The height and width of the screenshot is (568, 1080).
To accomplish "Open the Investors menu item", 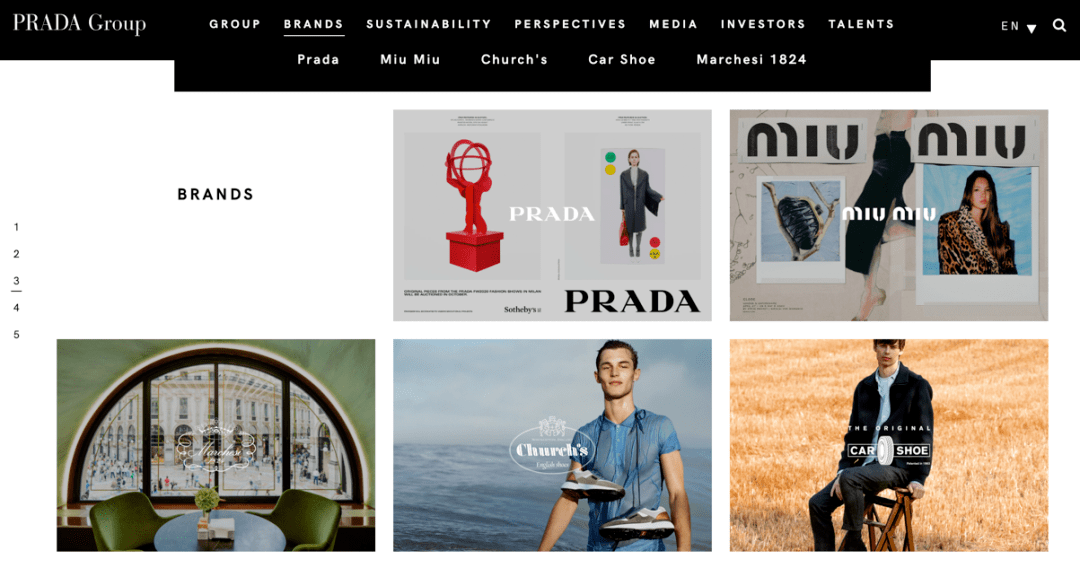I will coord(763,24).
